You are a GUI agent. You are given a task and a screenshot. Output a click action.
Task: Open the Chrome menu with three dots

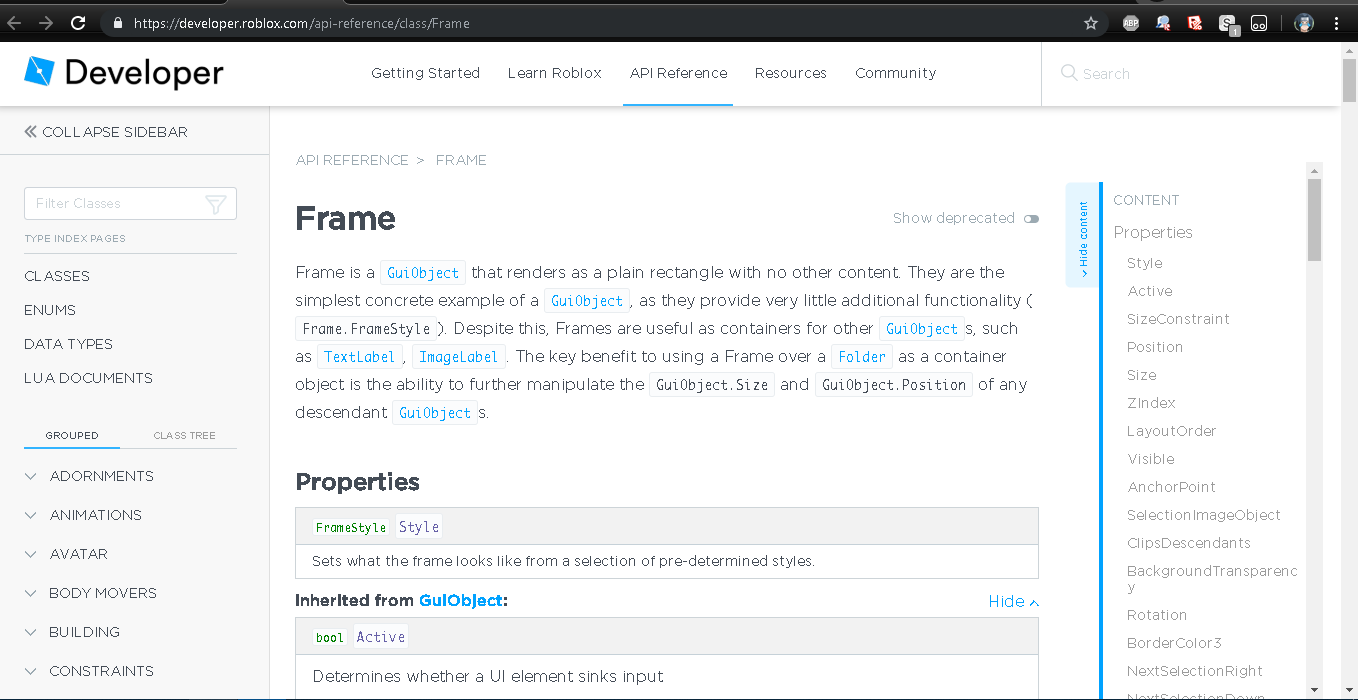click(x=1337, y=22)
